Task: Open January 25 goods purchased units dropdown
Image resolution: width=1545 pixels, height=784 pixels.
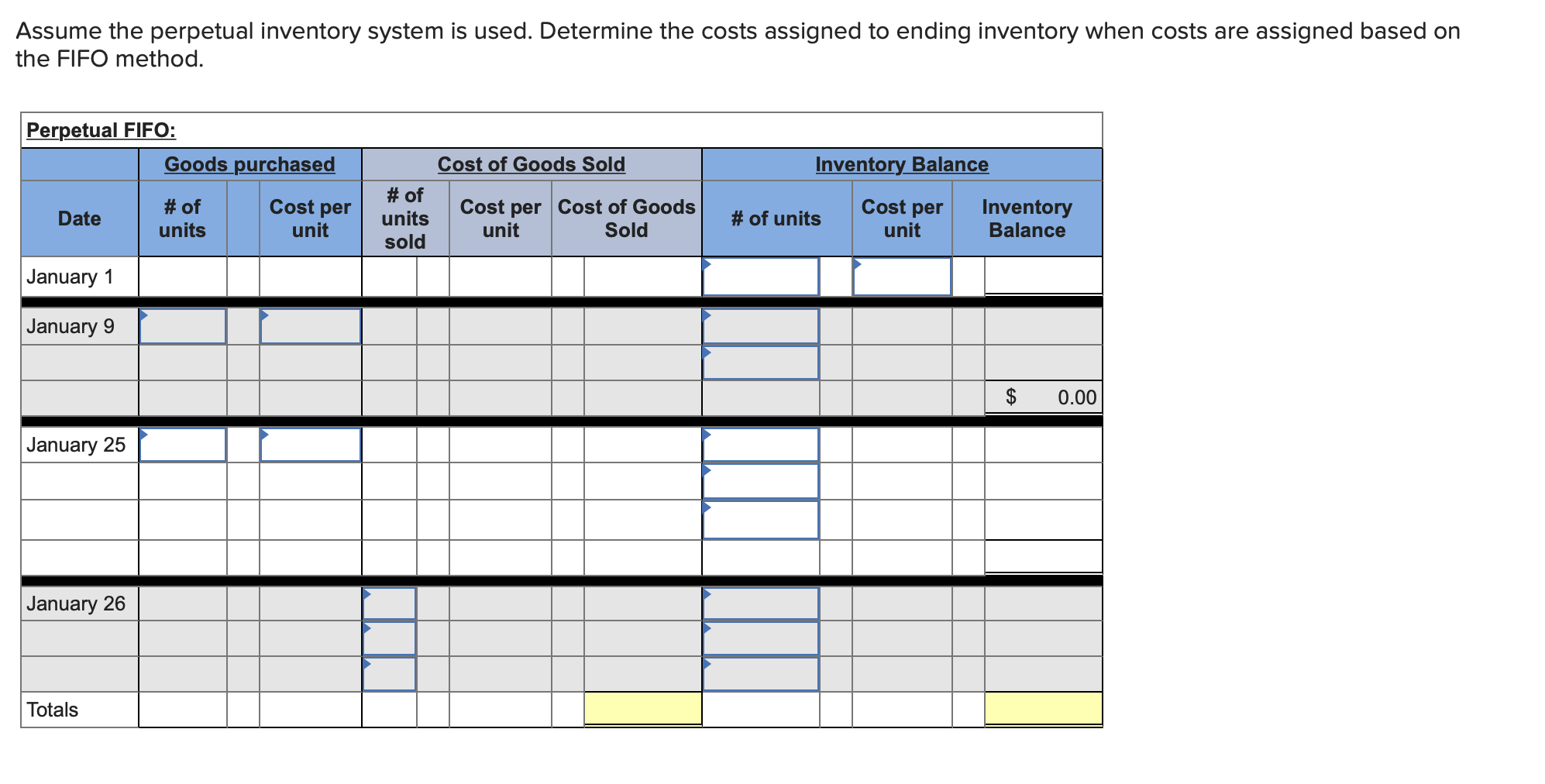Action: [183, 445]
